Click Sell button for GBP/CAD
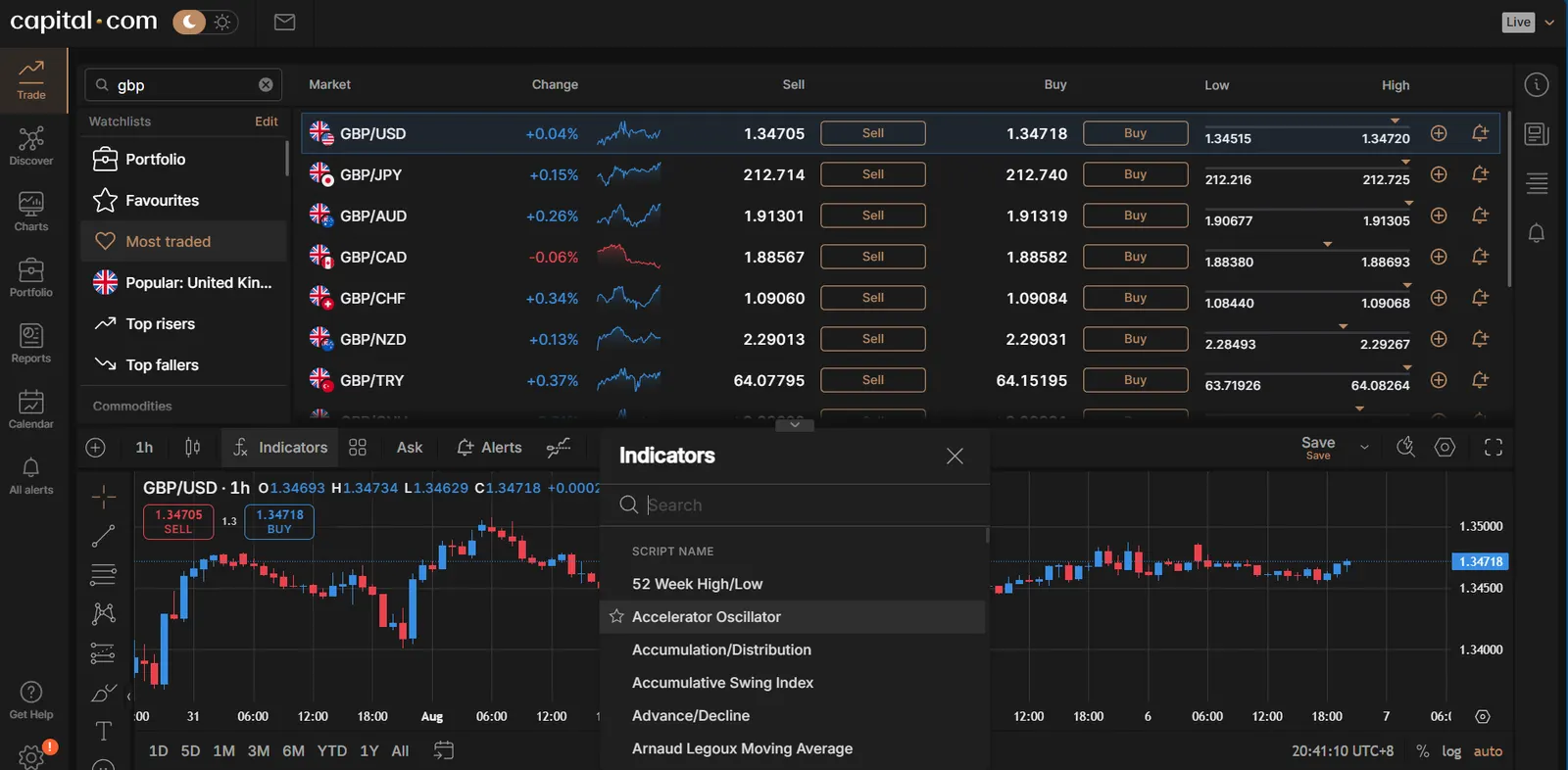1568x770 pixels. (873, 257)
